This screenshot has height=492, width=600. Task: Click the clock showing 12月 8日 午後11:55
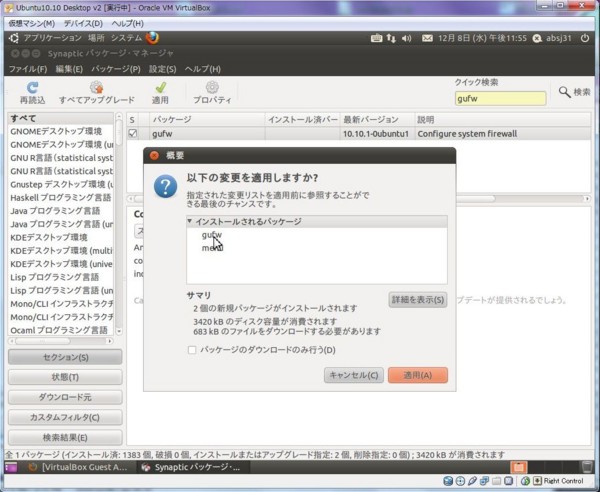coord(482,38)
